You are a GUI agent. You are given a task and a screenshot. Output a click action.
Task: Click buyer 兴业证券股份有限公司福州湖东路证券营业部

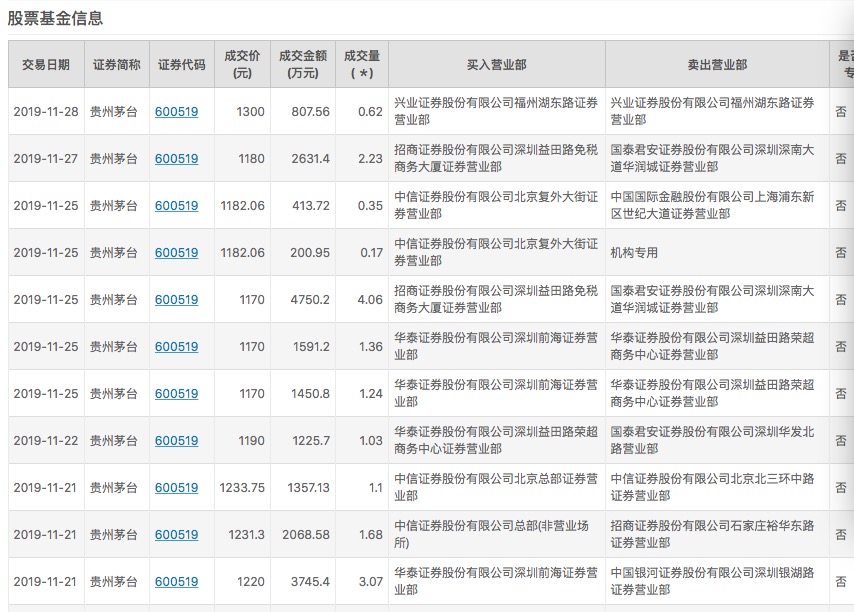[496, 111]
